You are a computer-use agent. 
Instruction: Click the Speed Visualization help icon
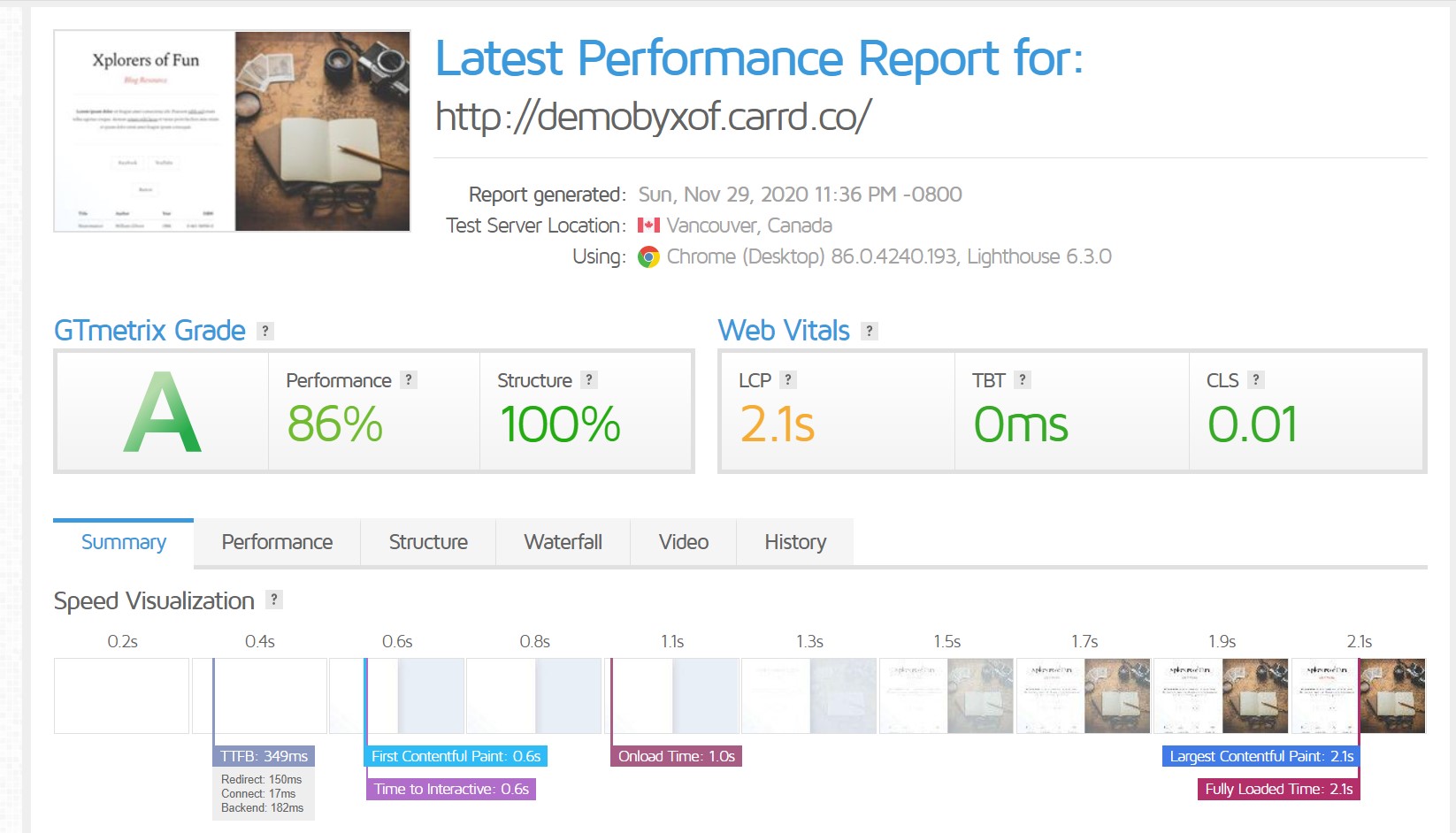274,600
